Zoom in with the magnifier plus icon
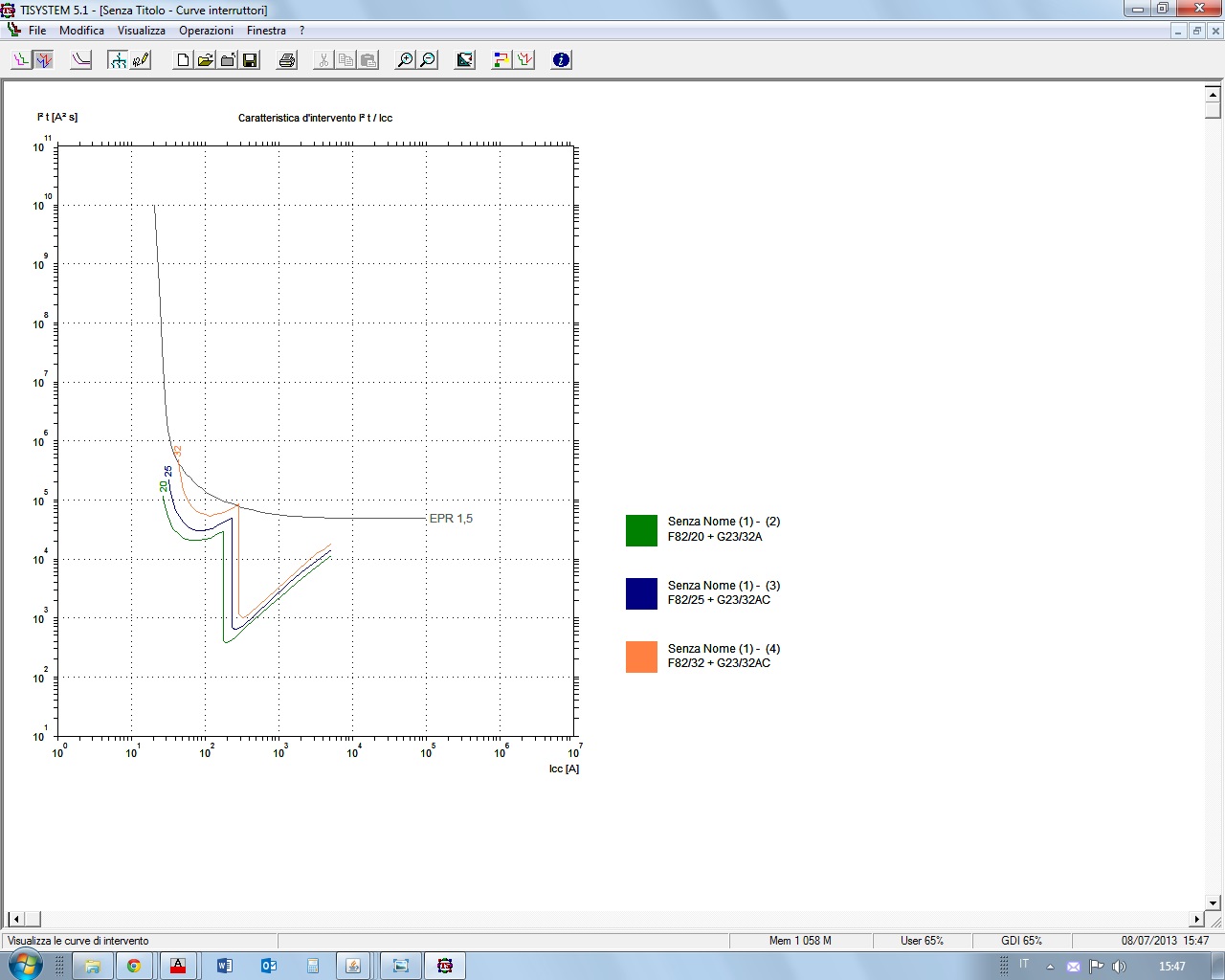The width and height of the screenshot is (1225, 980). coord(406,60)
